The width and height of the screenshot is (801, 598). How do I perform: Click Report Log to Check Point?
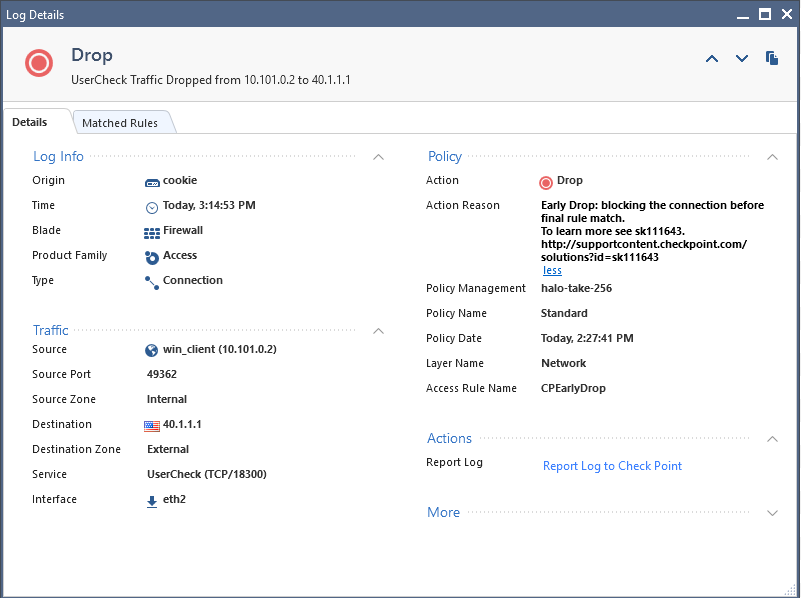coord(612,466)
